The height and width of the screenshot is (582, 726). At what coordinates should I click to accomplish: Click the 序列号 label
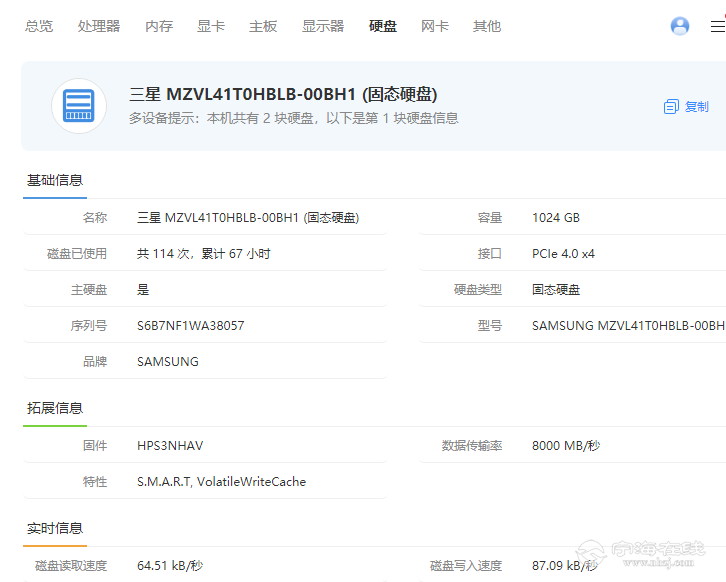(88, 325)
